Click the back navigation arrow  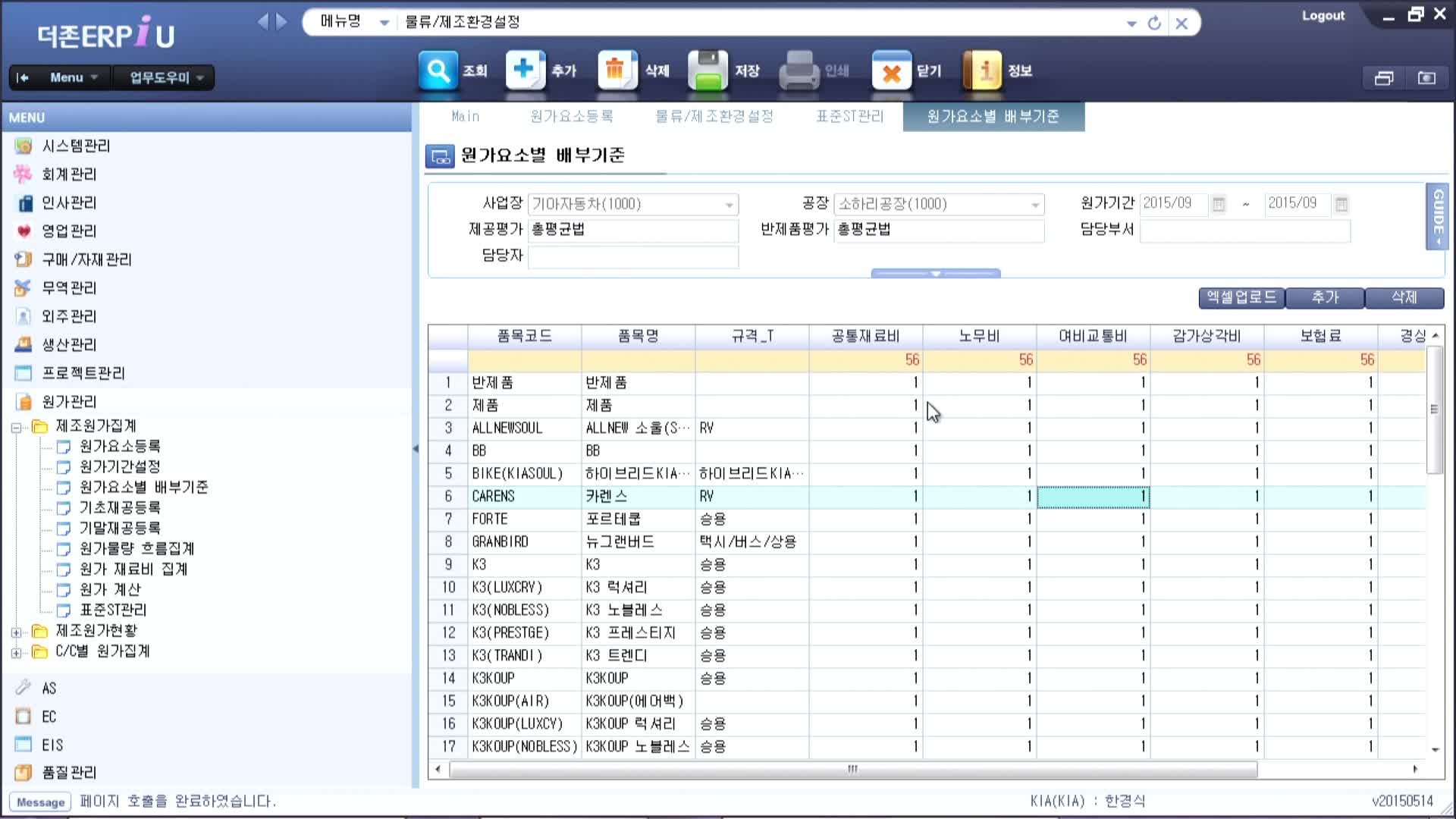tap(263, 21)
